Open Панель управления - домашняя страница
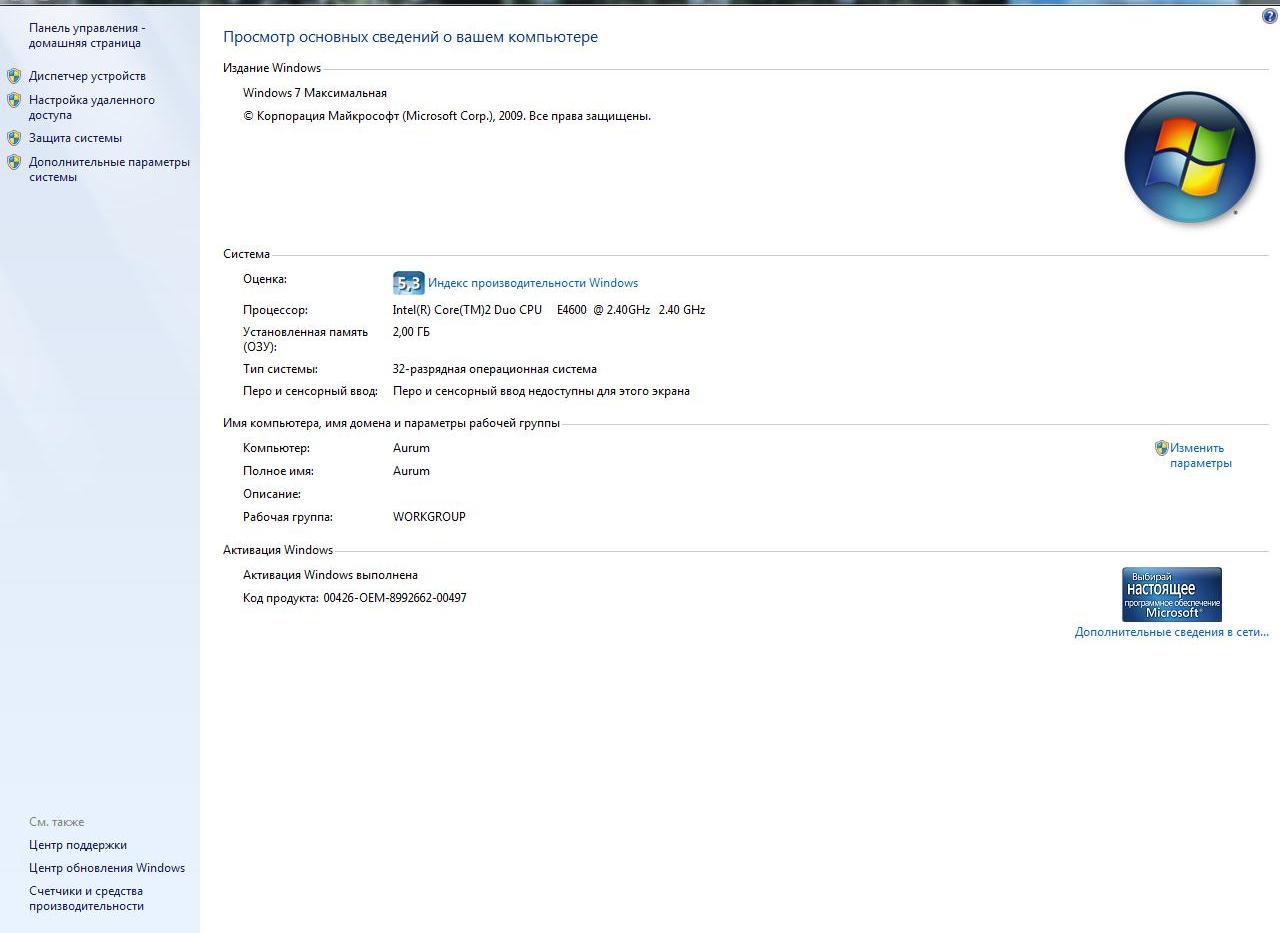1280x933 pixels. 86,36
